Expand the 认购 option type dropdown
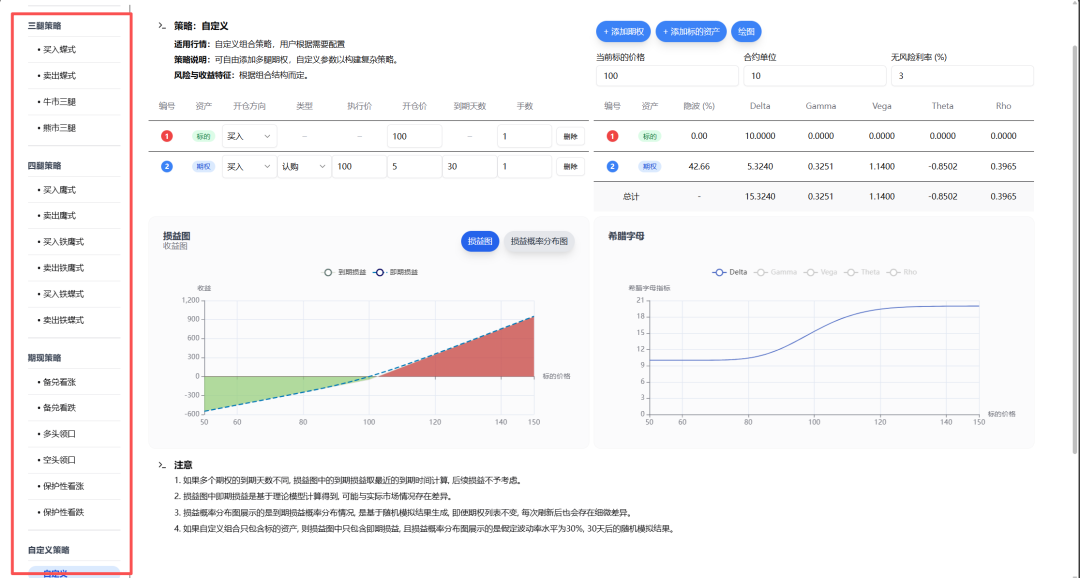This screenshot has height=578, width=1080. pos(304,166)
